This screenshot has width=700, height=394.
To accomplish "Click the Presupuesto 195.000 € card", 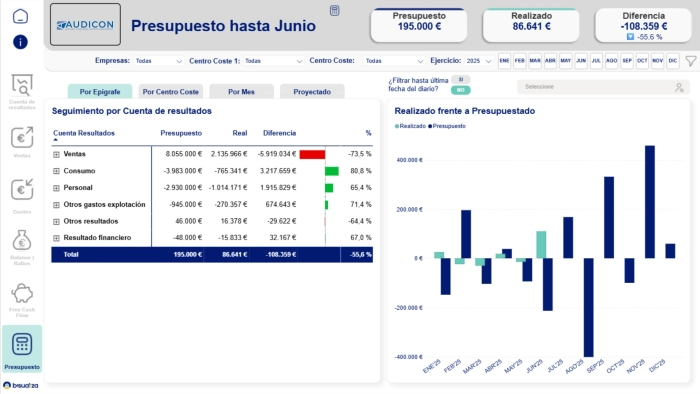I will (x=419, y=25).
